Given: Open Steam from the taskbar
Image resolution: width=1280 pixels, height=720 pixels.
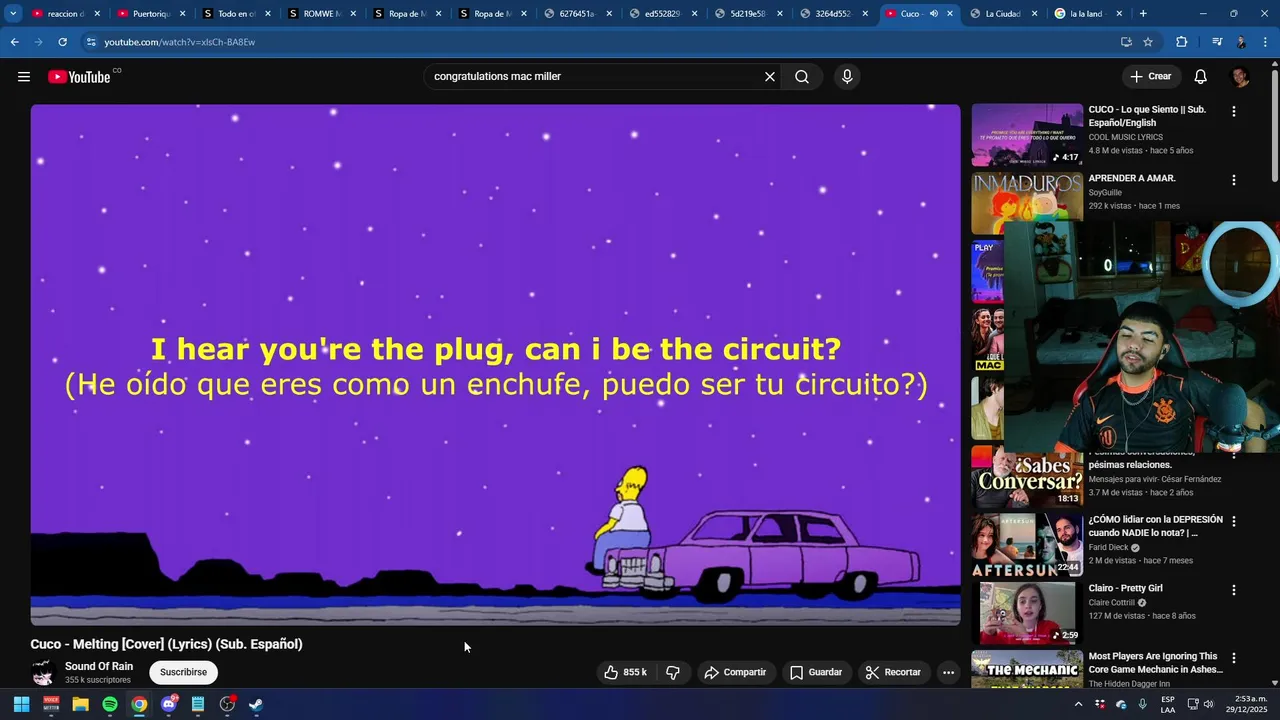Looking at the screenshot, I should coord(256,704).
